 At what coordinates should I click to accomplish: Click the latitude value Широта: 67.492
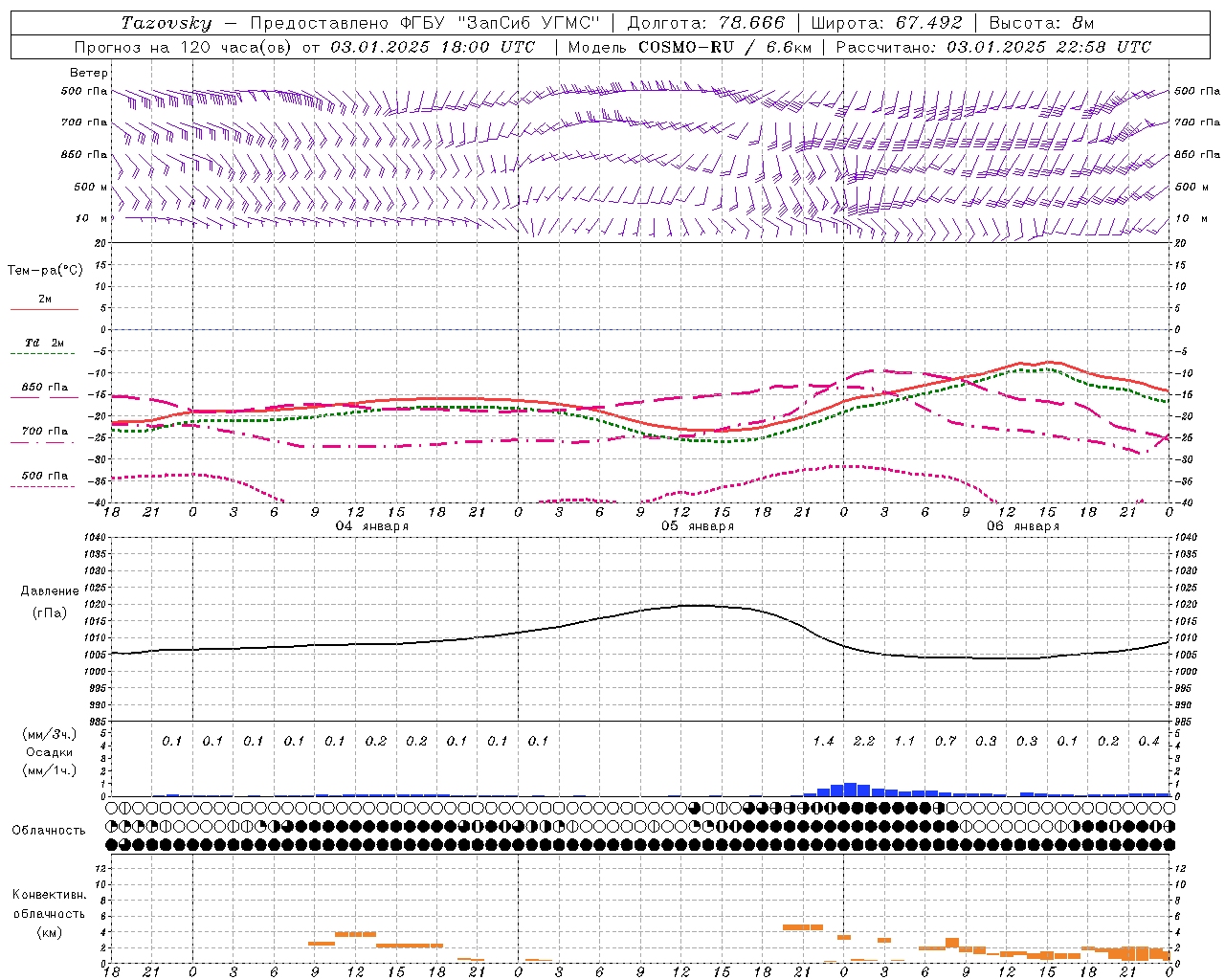pos(886,23)
